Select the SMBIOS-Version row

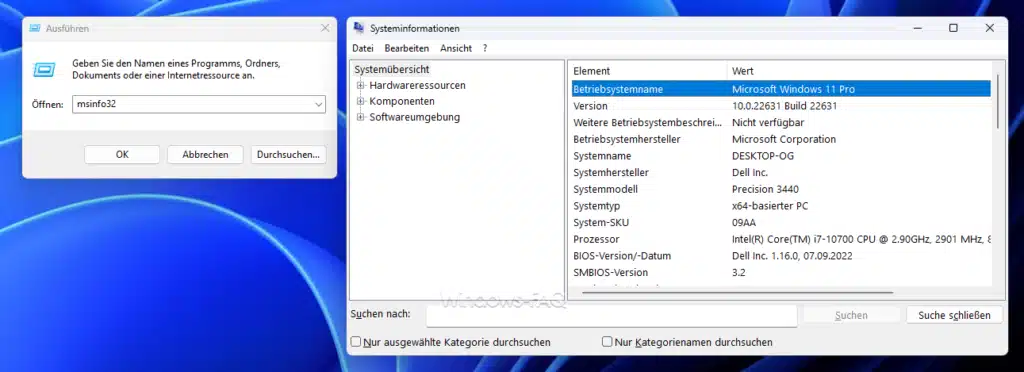tap(781, 273)
